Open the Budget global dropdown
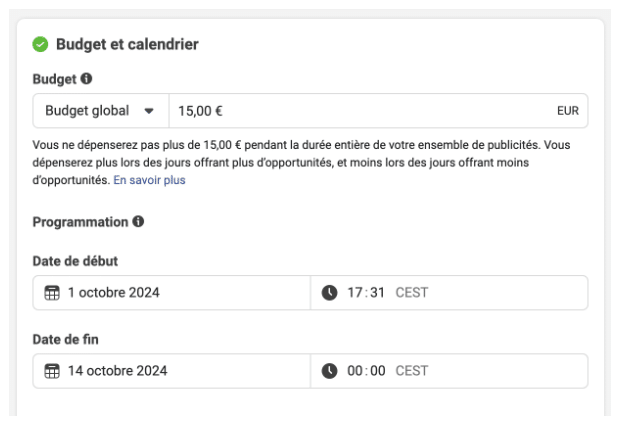This screenshot has width=618, height=427. [x=101, y=111]
